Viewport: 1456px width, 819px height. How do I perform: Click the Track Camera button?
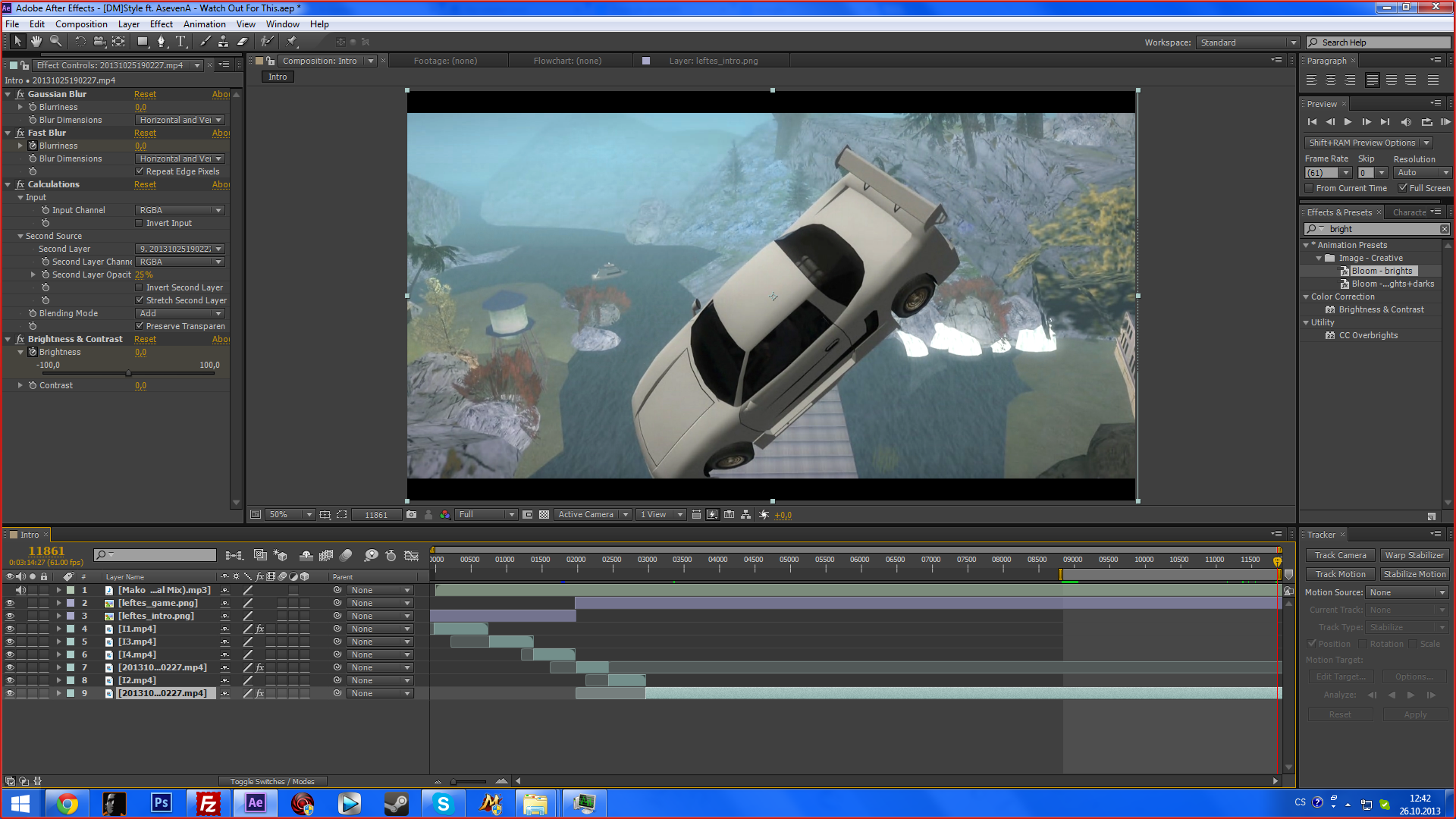1340,555
